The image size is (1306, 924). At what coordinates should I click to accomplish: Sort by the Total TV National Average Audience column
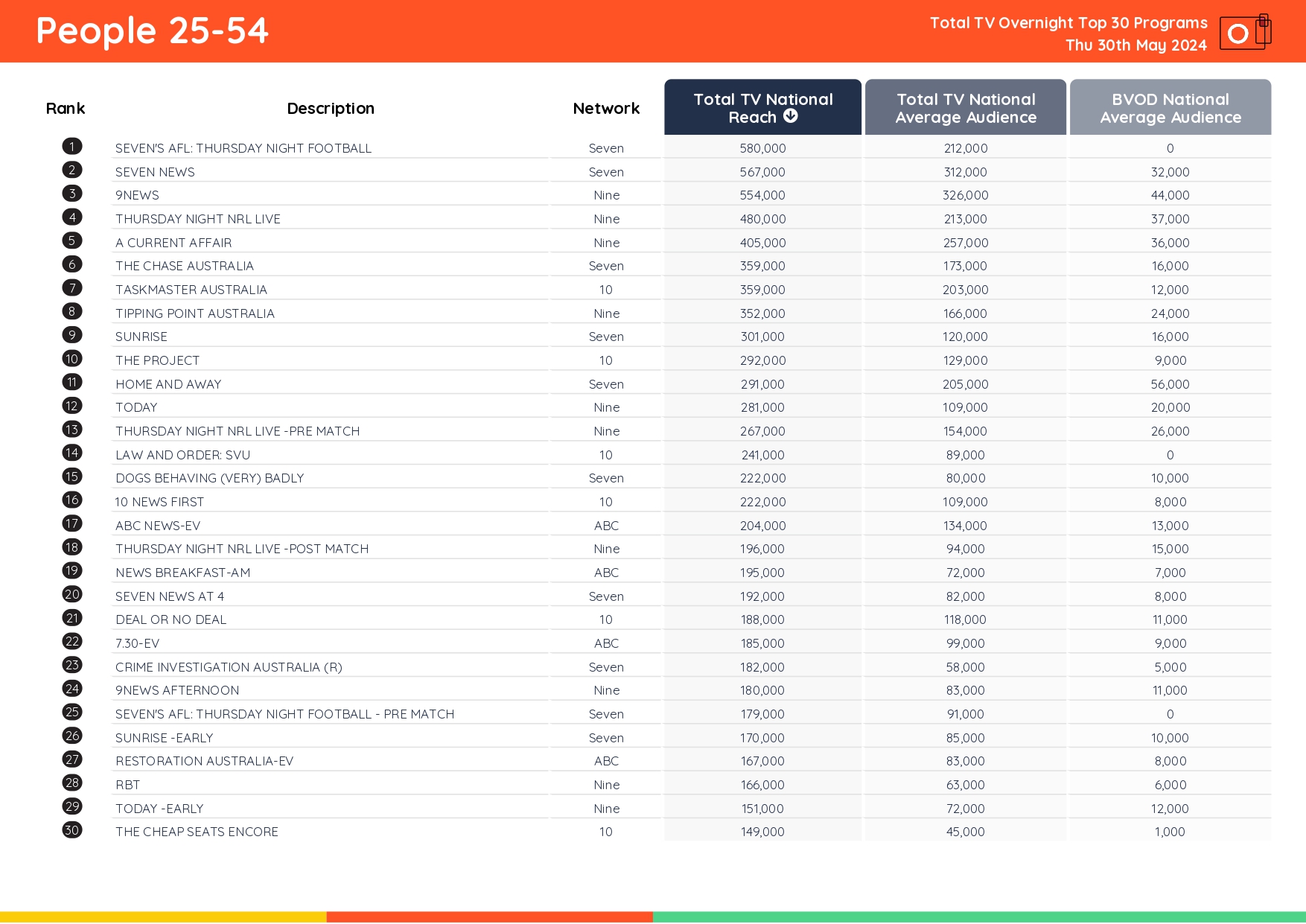pos(965,107)
